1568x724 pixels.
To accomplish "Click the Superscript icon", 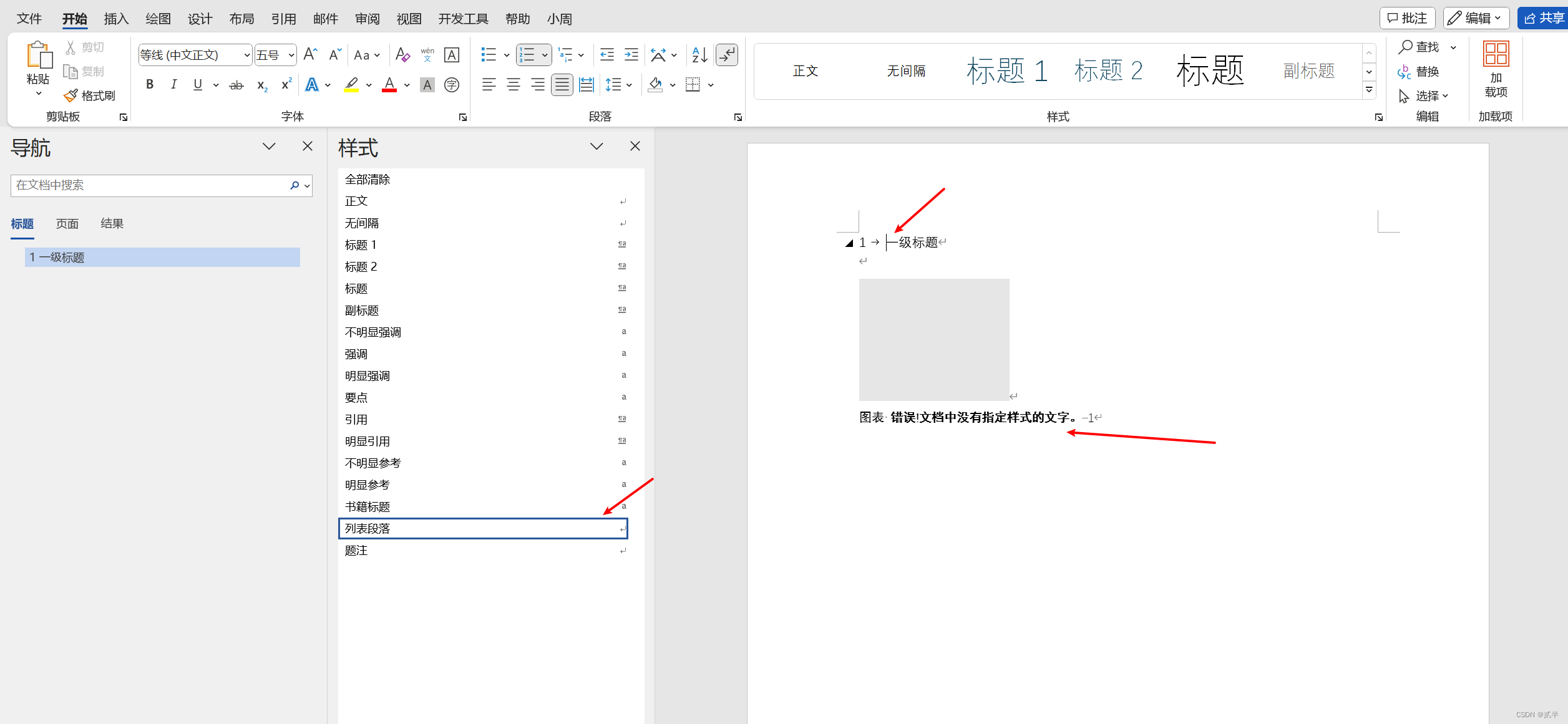I will [x=286, y=85].
